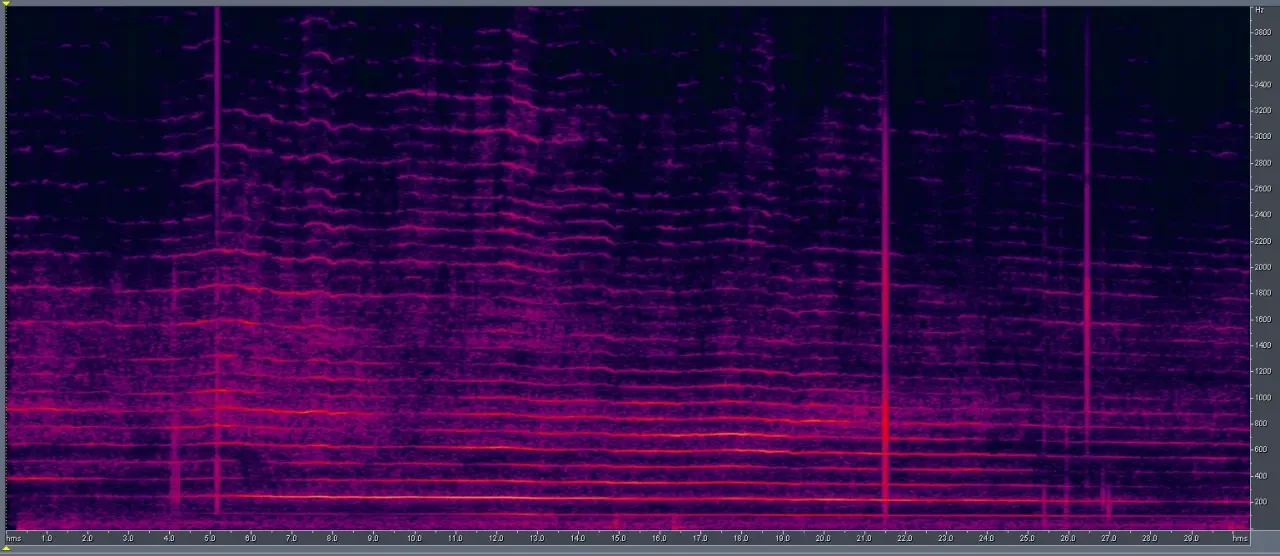
Task: Click the right hms label on the time ruler
Action: tap(1240, 538)
